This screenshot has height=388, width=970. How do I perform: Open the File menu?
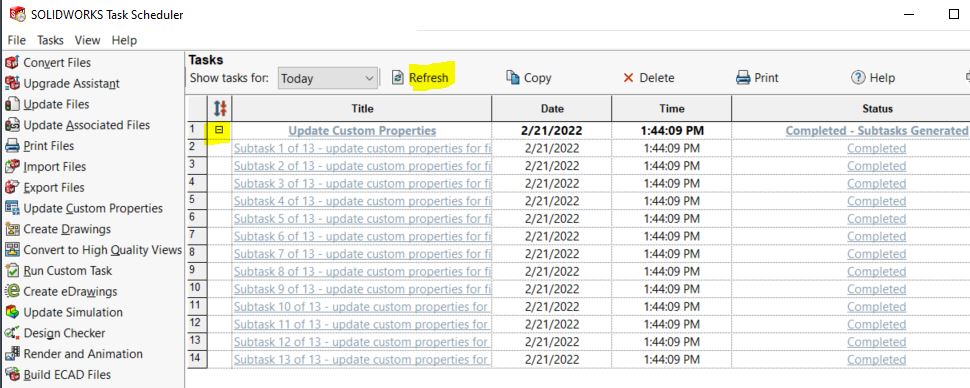[17, 40]
